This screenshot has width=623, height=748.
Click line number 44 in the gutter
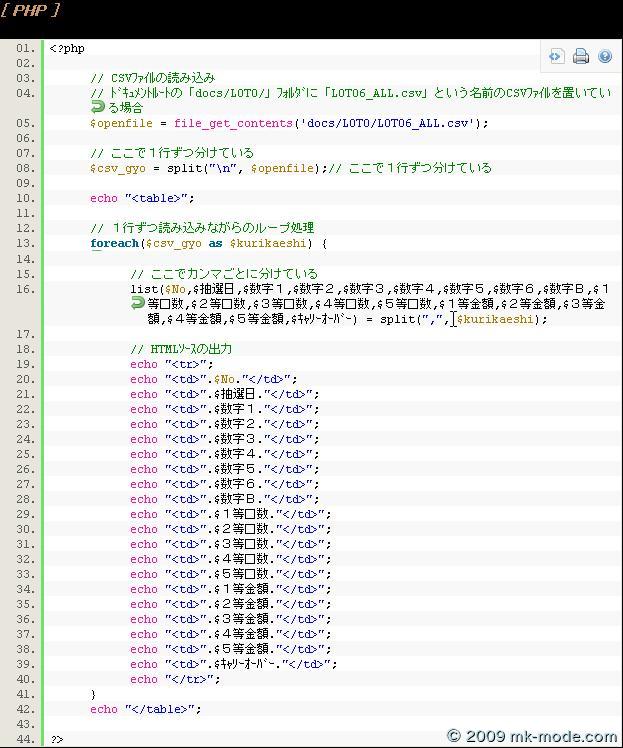click(25, 739)
